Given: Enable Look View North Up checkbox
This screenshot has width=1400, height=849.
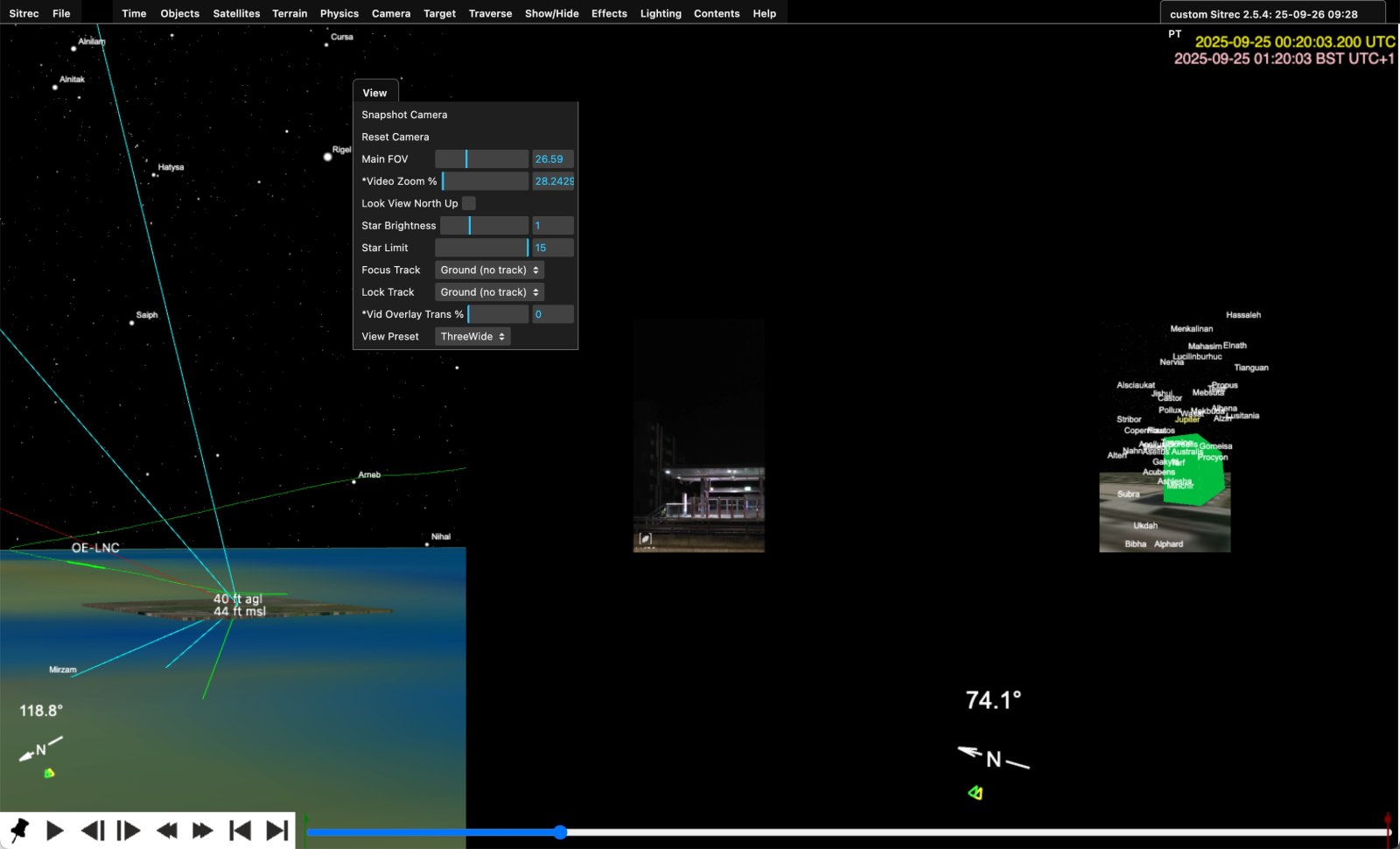Looking at the screenshot, I should click(x=469, y=203).
